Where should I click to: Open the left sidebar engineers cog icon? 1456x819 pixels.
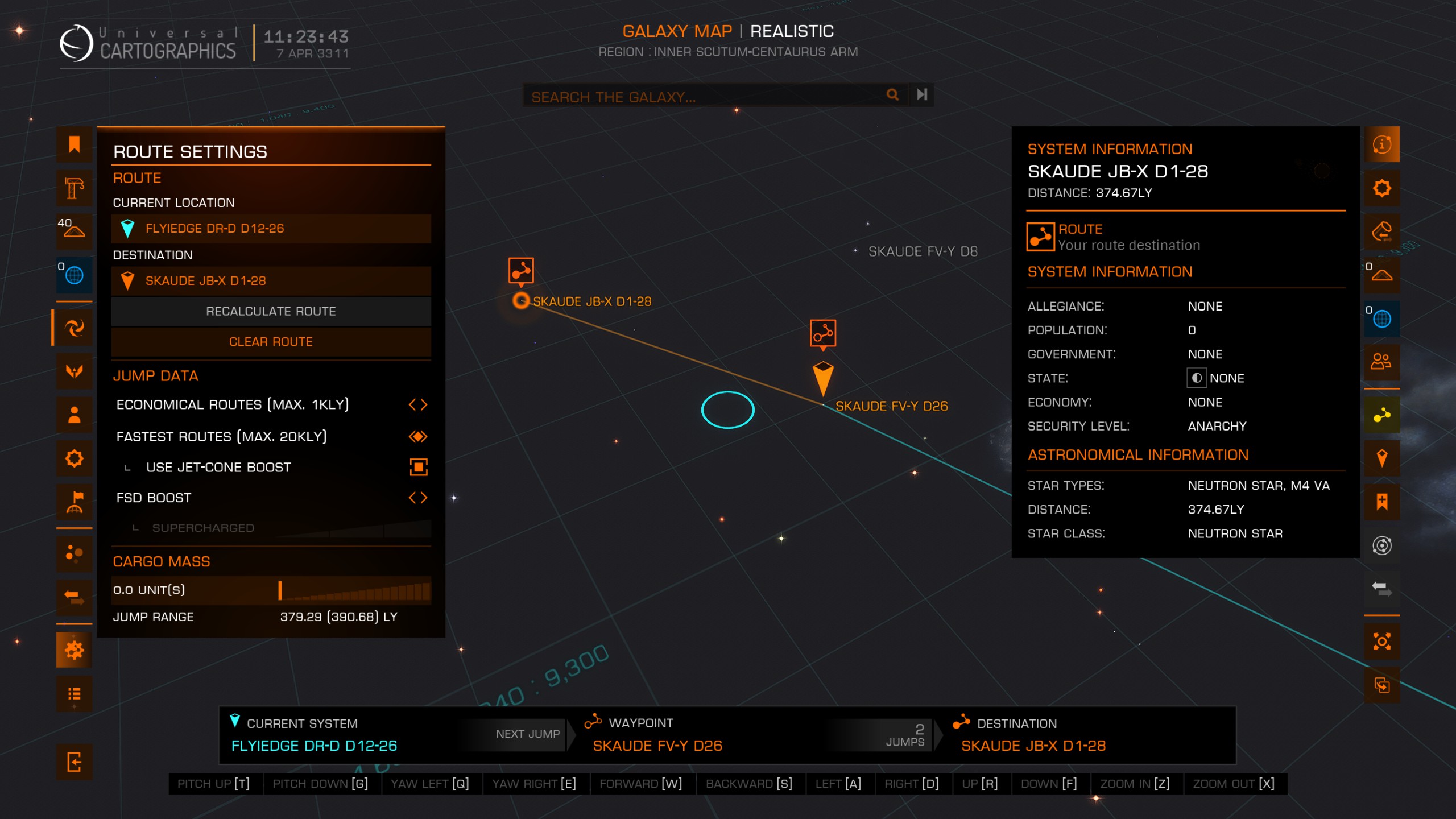tap(74, 458)
